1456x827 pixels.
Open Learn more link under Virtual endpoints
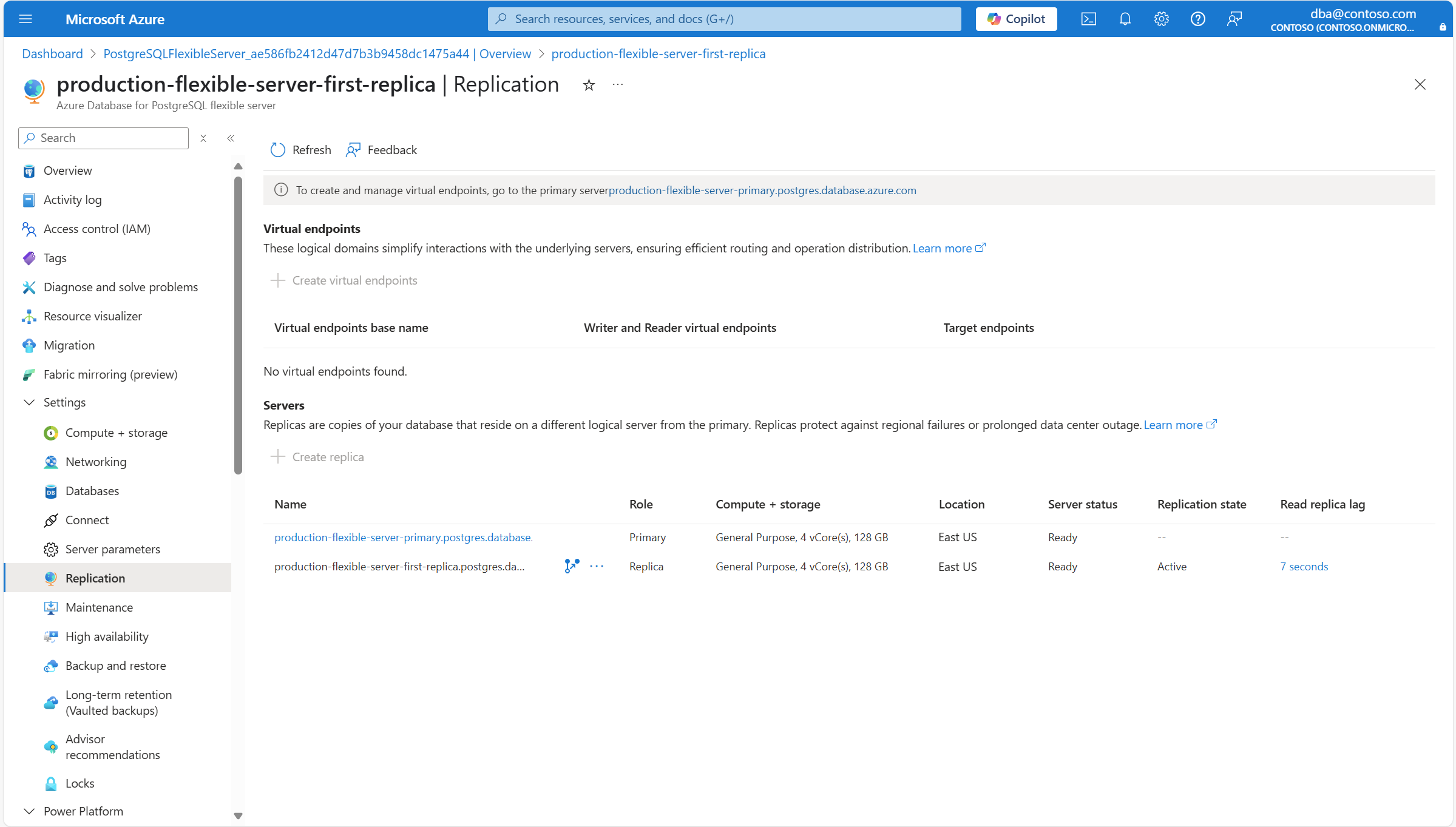coord(949,248)
